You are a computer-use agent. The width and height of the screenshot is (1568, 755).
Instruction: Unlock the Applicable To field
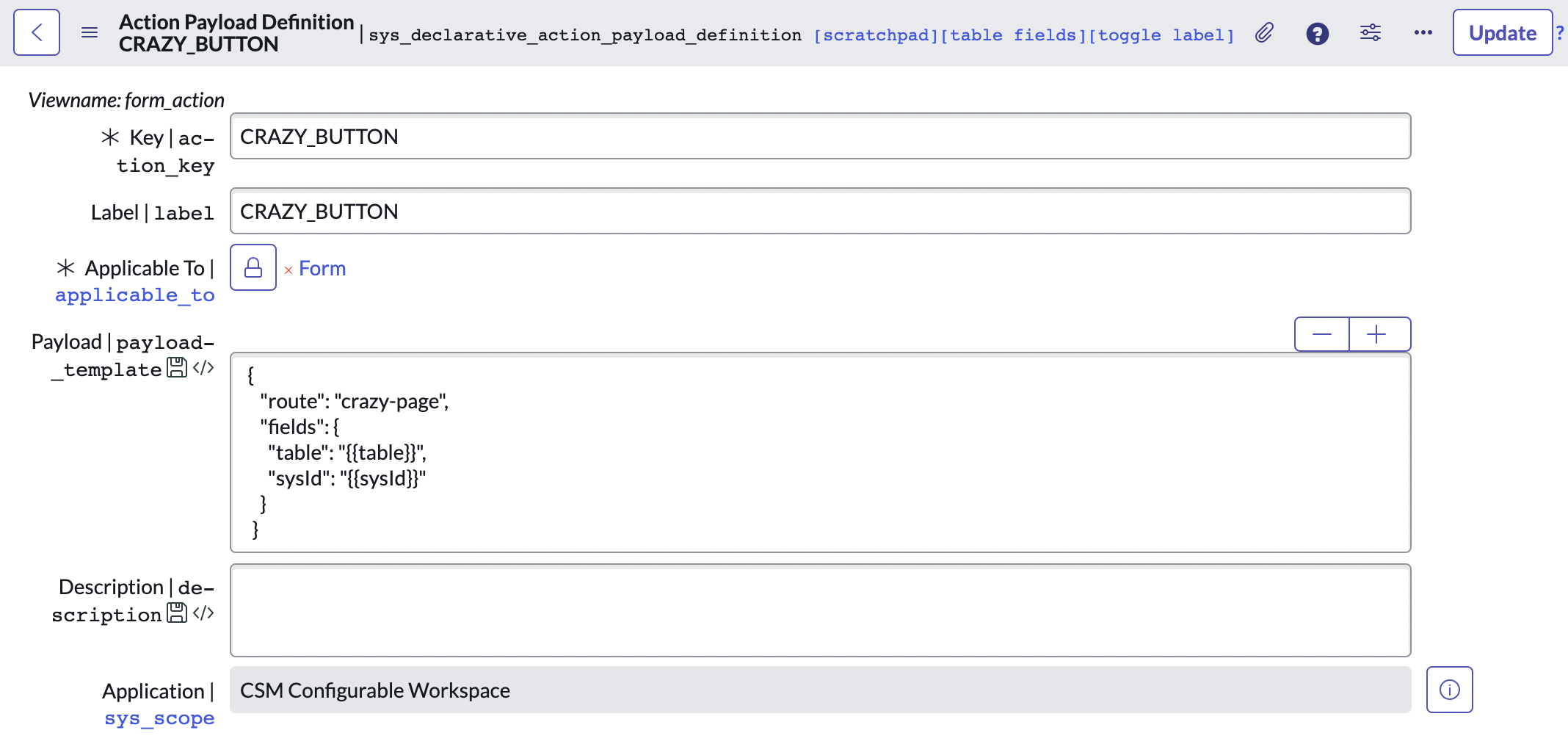(x=253, y=267)
